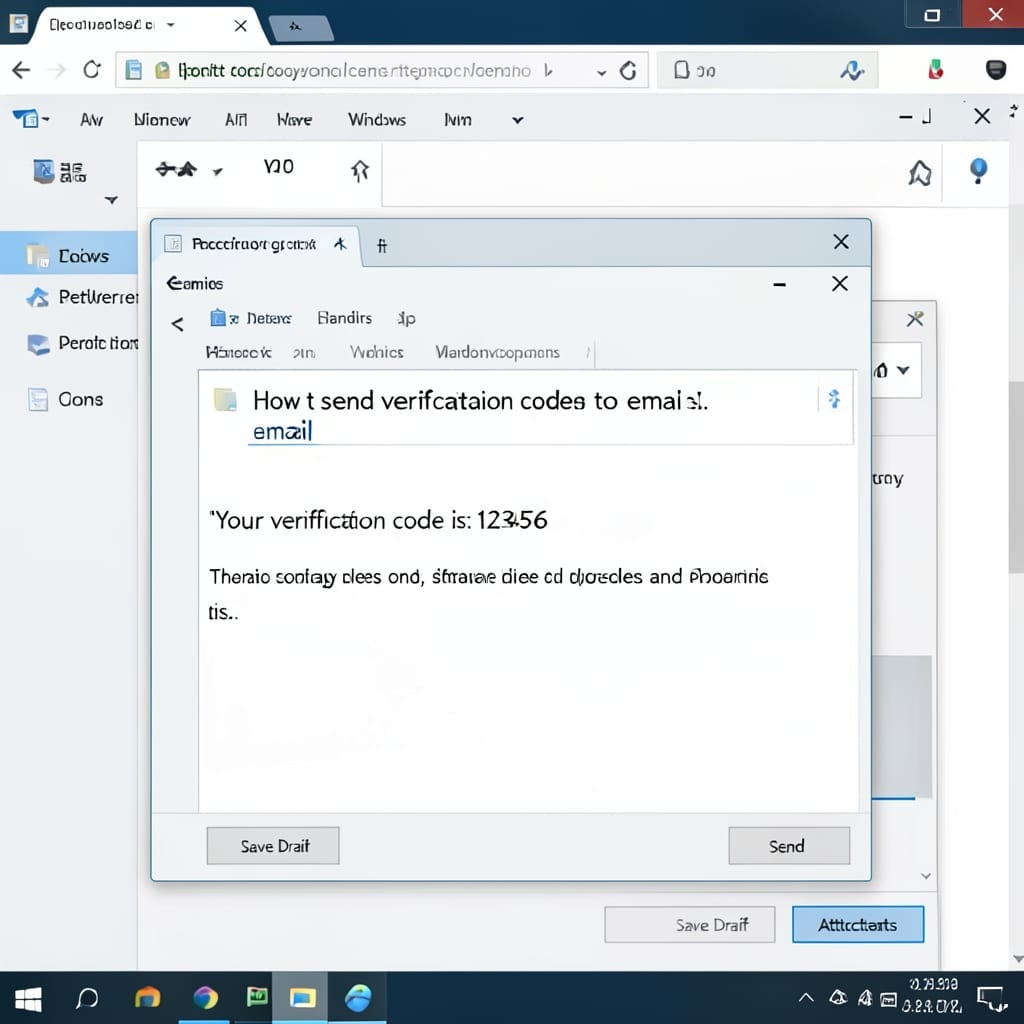Click the browser back arrow
This screenshot has height=1024, width=1024.
point(21,70)
